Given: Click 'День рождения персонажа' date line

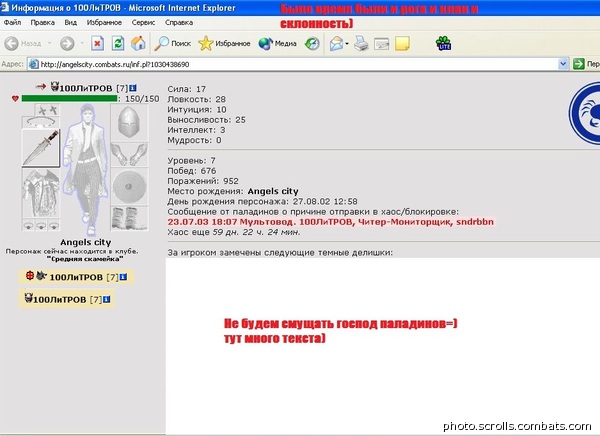Looking at the screenshot, I should click(x=262, y=201).
